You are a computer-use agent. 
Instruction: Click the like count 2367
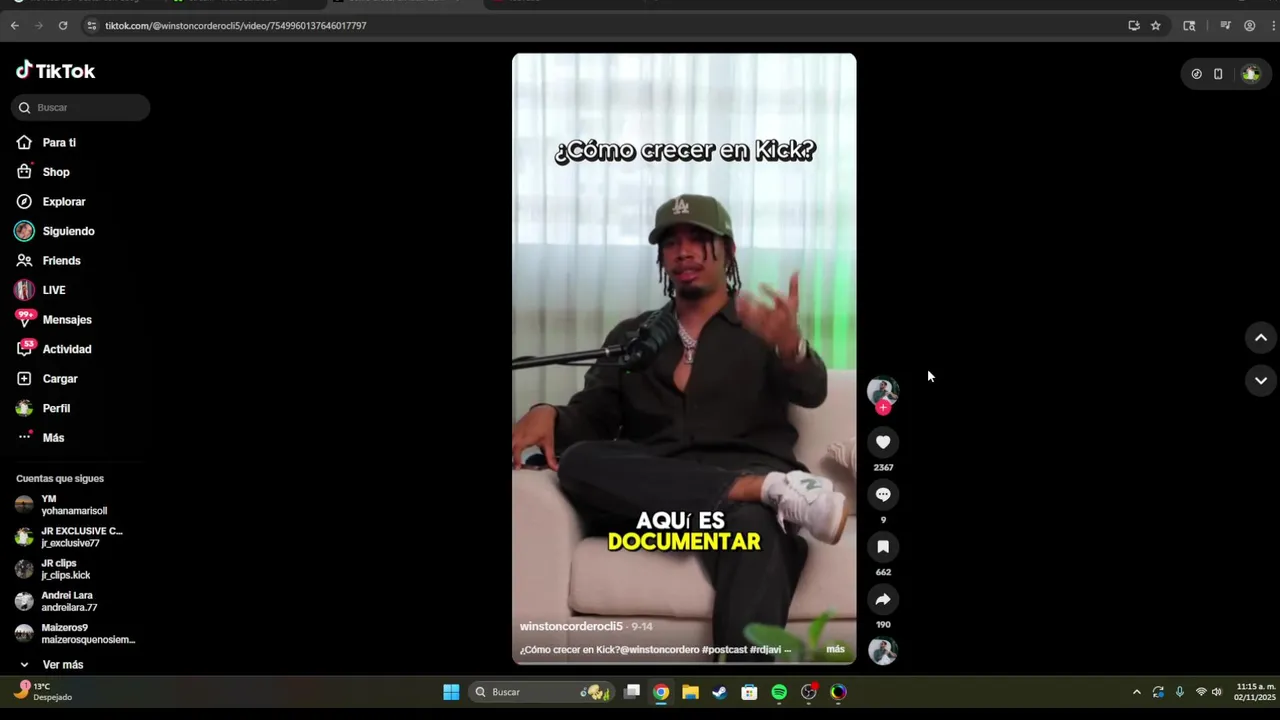coord(883,468)
